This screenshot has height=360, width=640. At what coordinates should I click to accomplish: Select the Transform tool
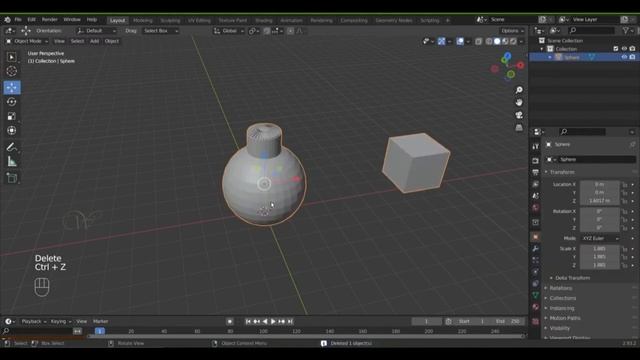[x=12, y=131]
